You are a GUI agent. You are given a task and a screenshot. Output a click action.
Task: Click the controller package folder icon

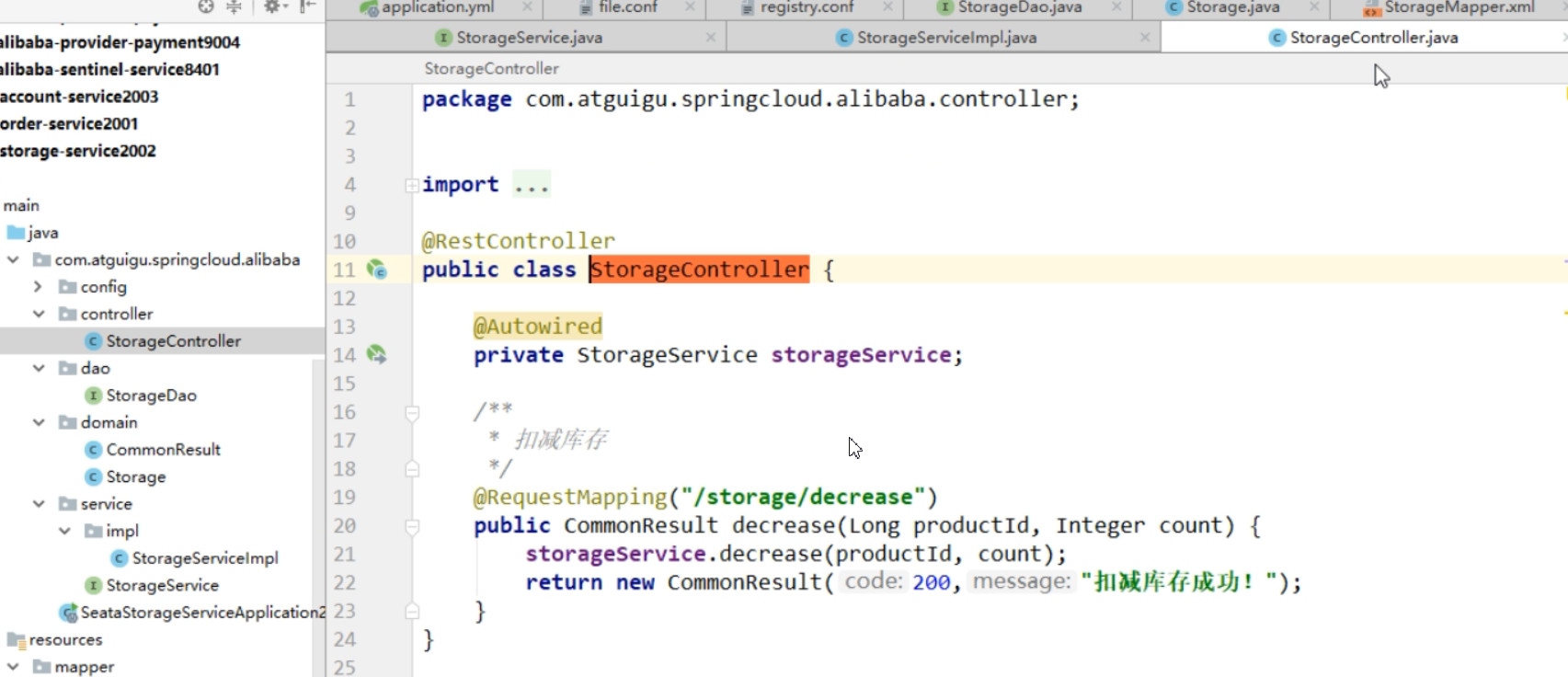pyautogui.click(x=67, y=314)
